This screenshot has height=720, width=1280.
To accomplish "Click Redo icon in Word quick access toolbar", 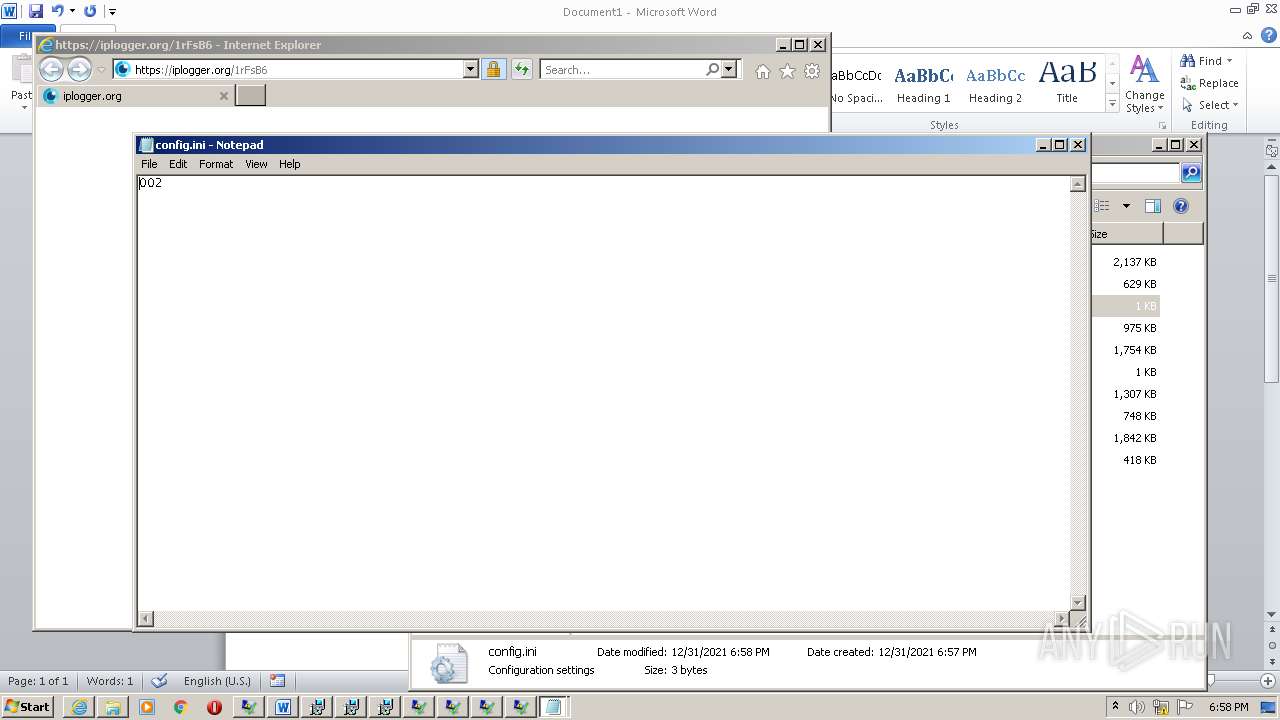I will pos(90,11).
